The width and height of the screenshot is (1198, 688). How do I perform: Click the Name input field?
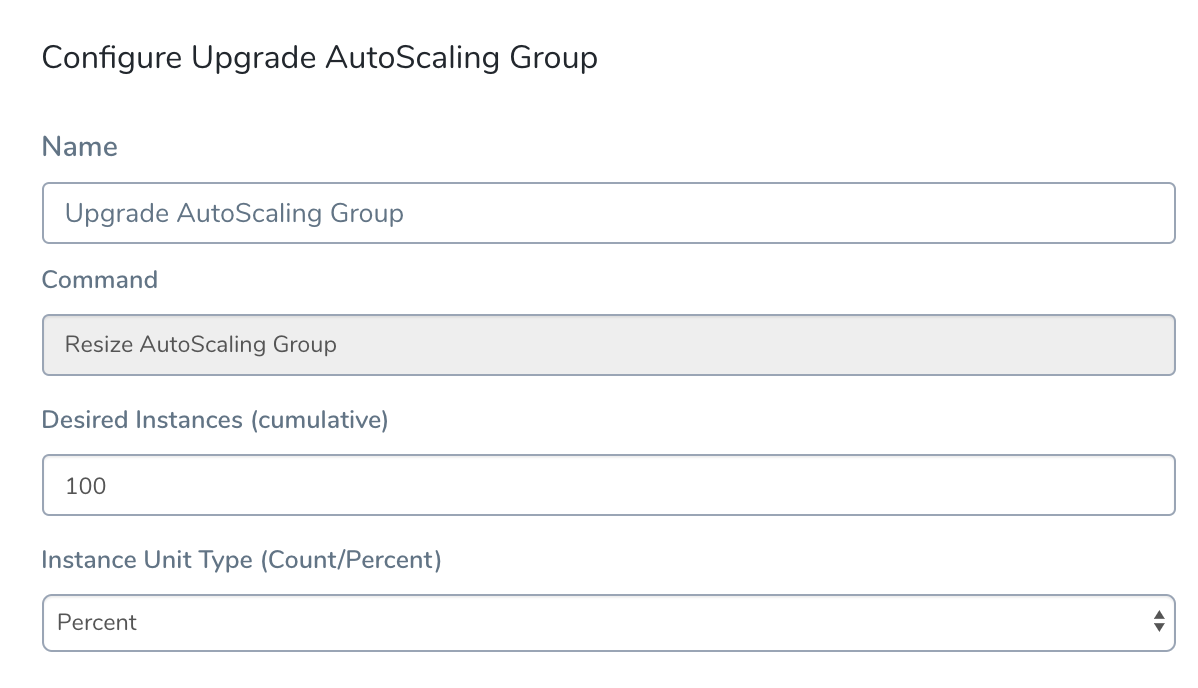(x=608, y=213)
